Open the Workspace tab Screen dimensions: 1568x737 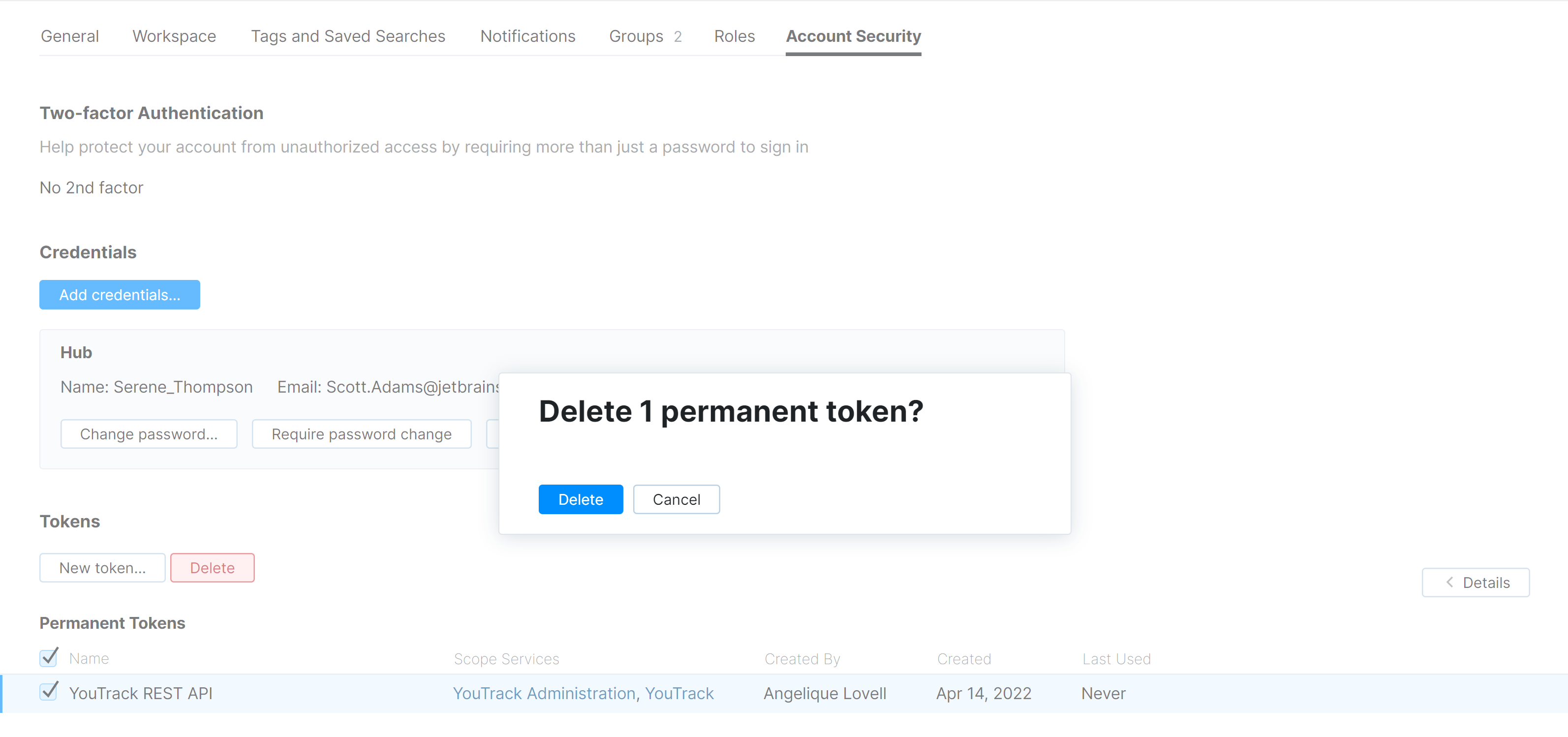(174, 36)
